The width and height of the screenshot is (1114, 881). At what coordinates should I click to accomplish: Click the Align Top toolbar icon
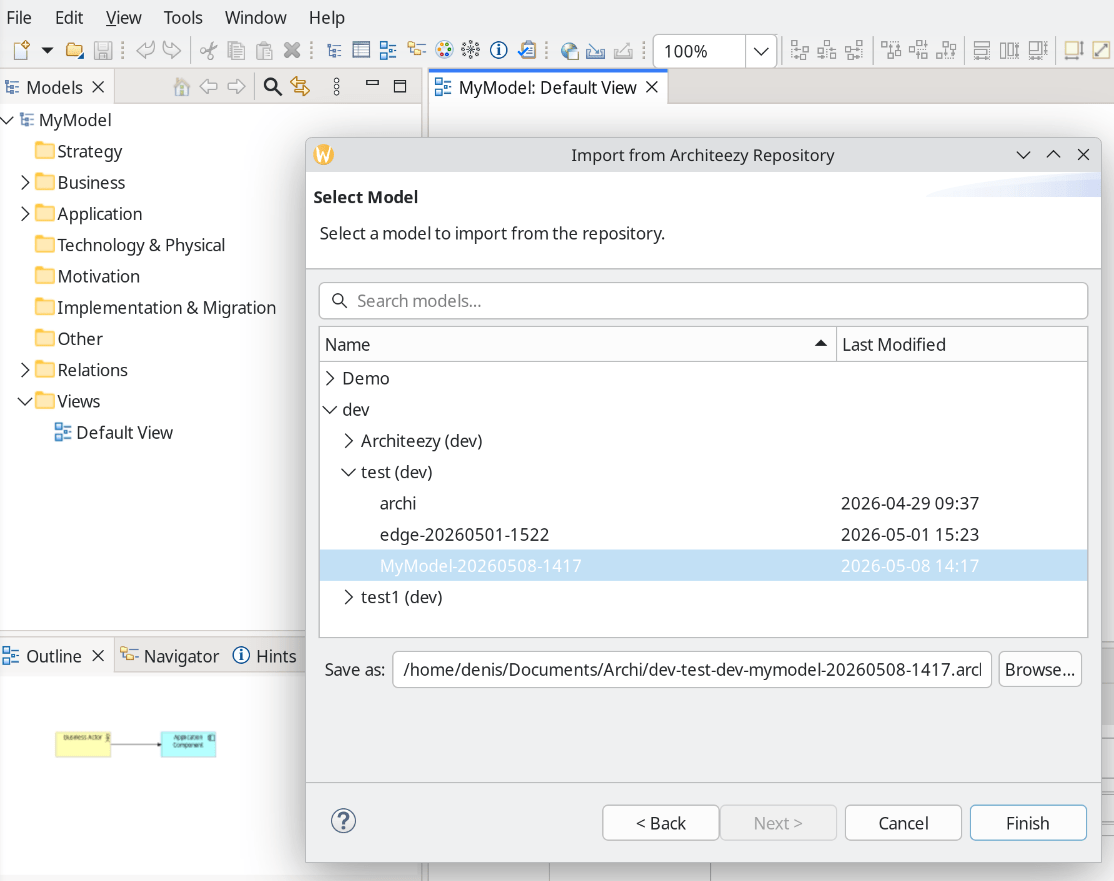891,50
